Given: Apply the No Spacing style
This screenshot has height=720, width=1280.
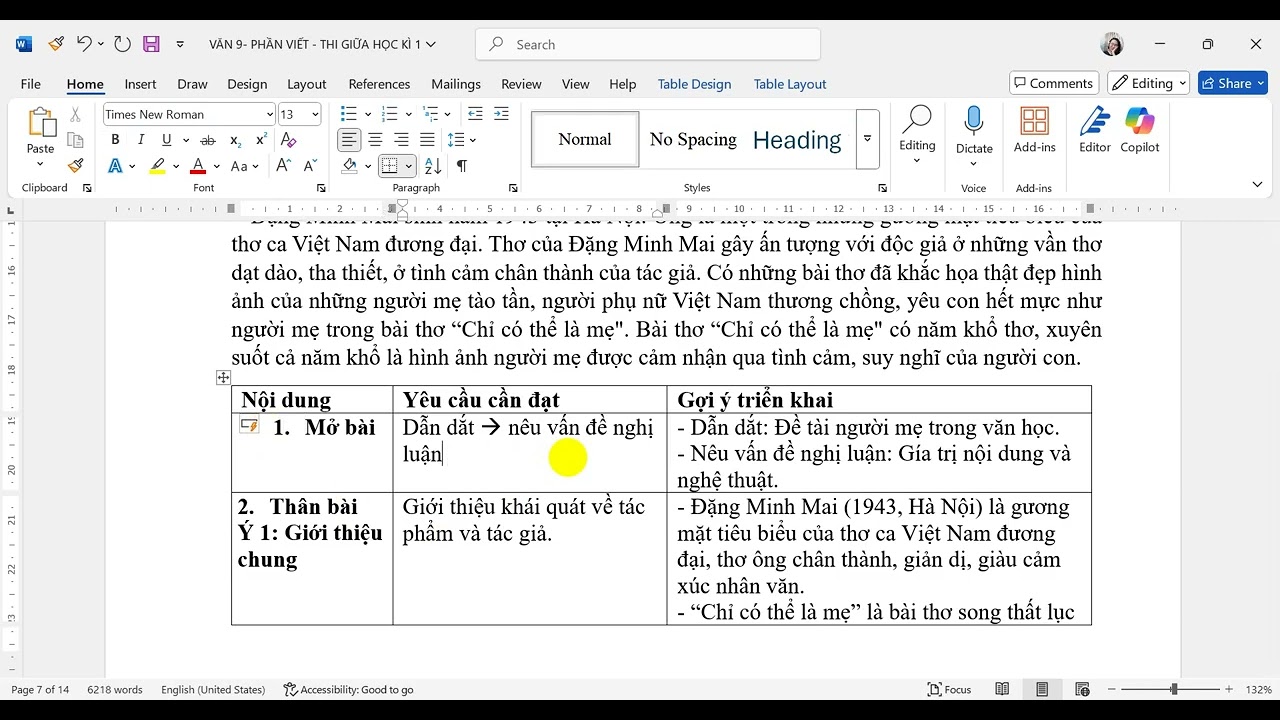Looking at the screenshot, I should point(693,139).
